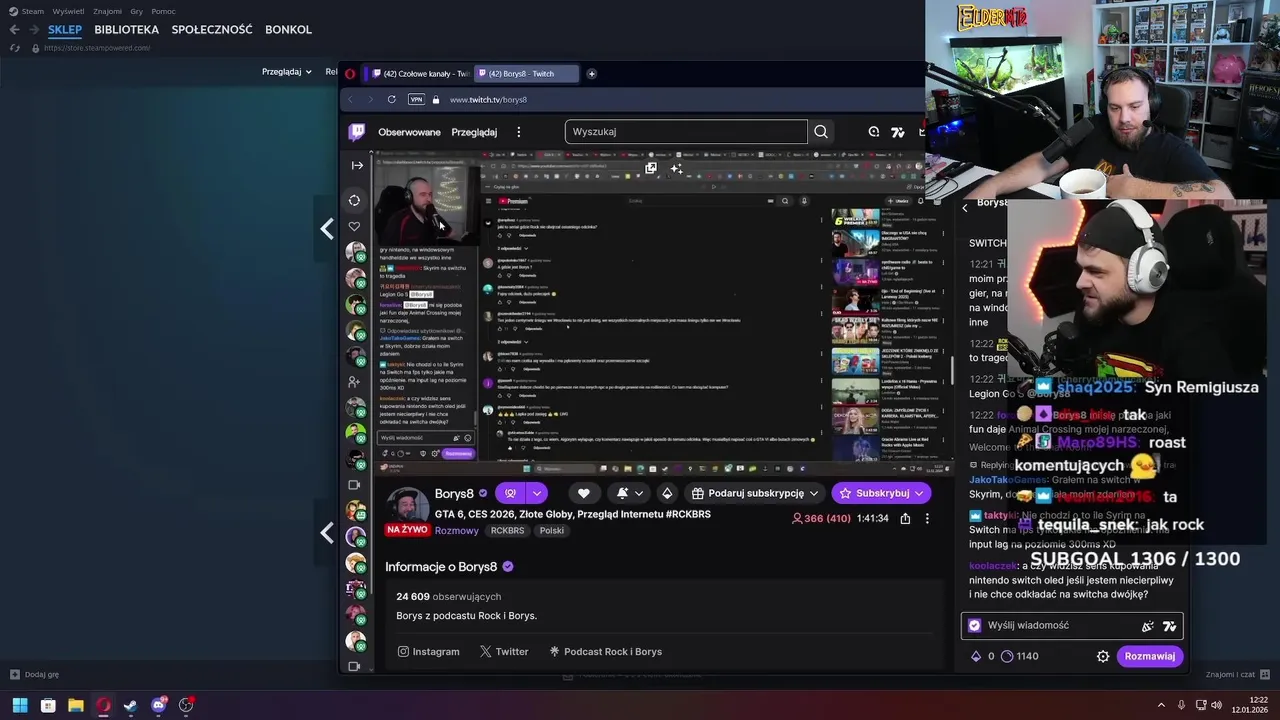1280x720 pixels.
Task: Expand the Podaruj subskrypcję dropdown
Action: pos(814,493)
